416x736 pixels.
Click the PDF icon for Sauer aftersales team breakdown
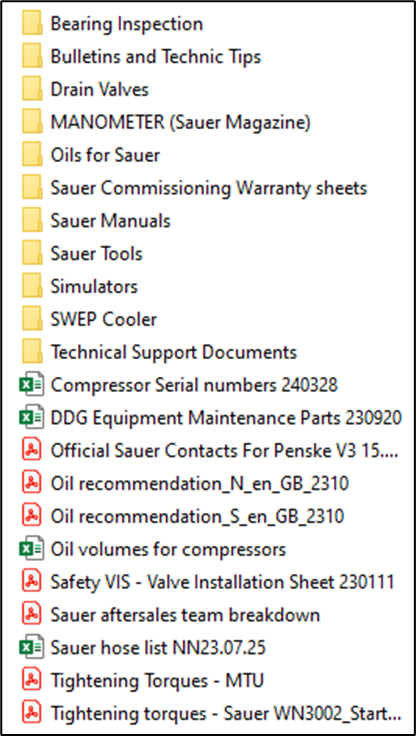coord(32,615)
